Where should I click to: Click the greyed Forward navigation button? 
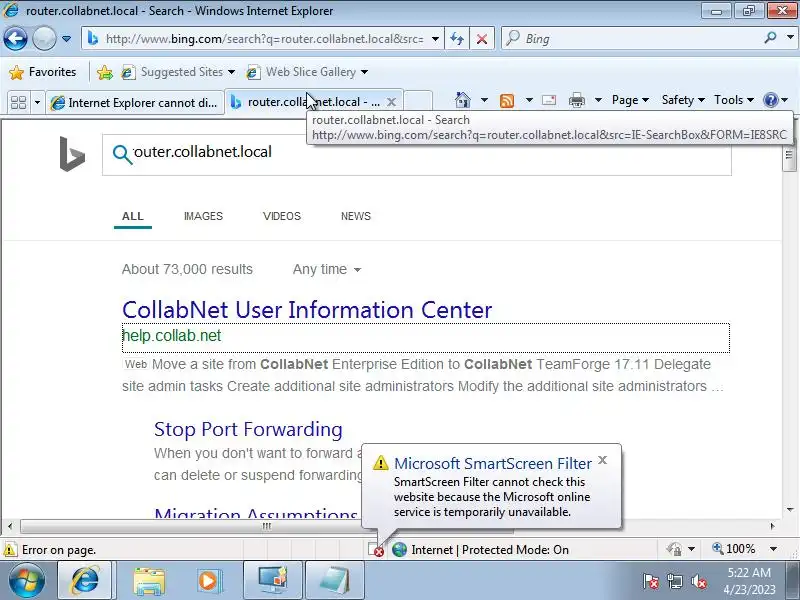pos(44,38)
